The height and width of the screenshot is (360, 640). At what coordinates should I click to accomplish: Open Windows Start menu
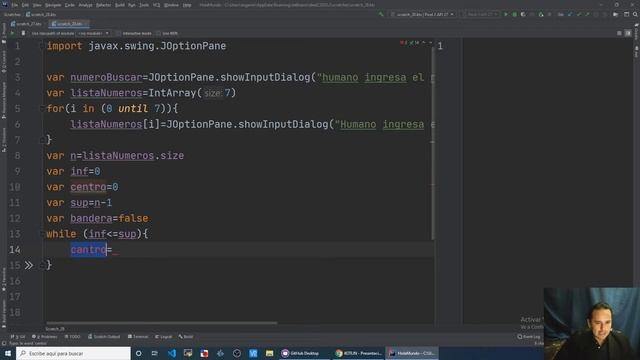tap(8, 353)
